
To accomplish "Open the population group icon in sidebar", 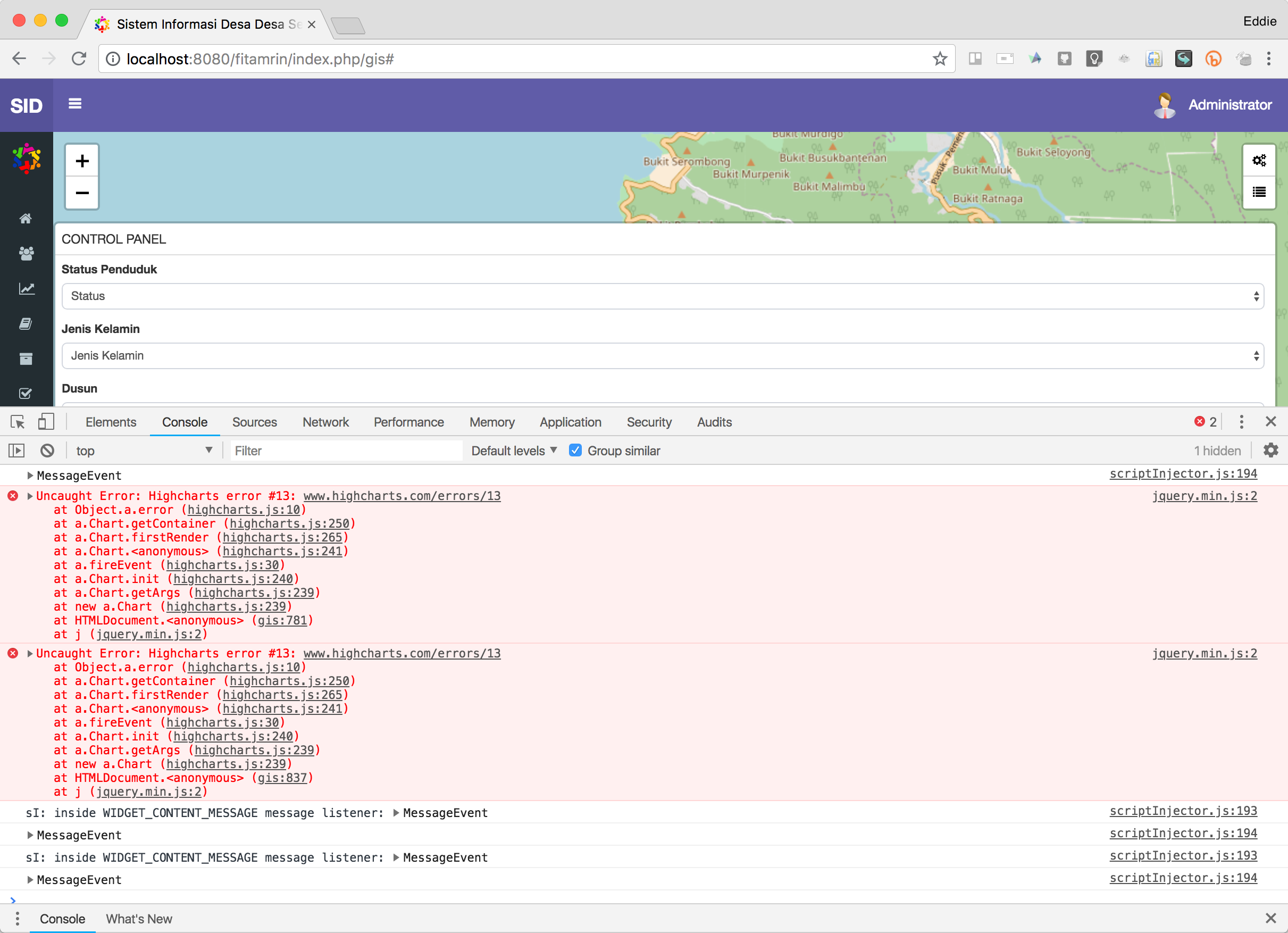I will [26, 253].
